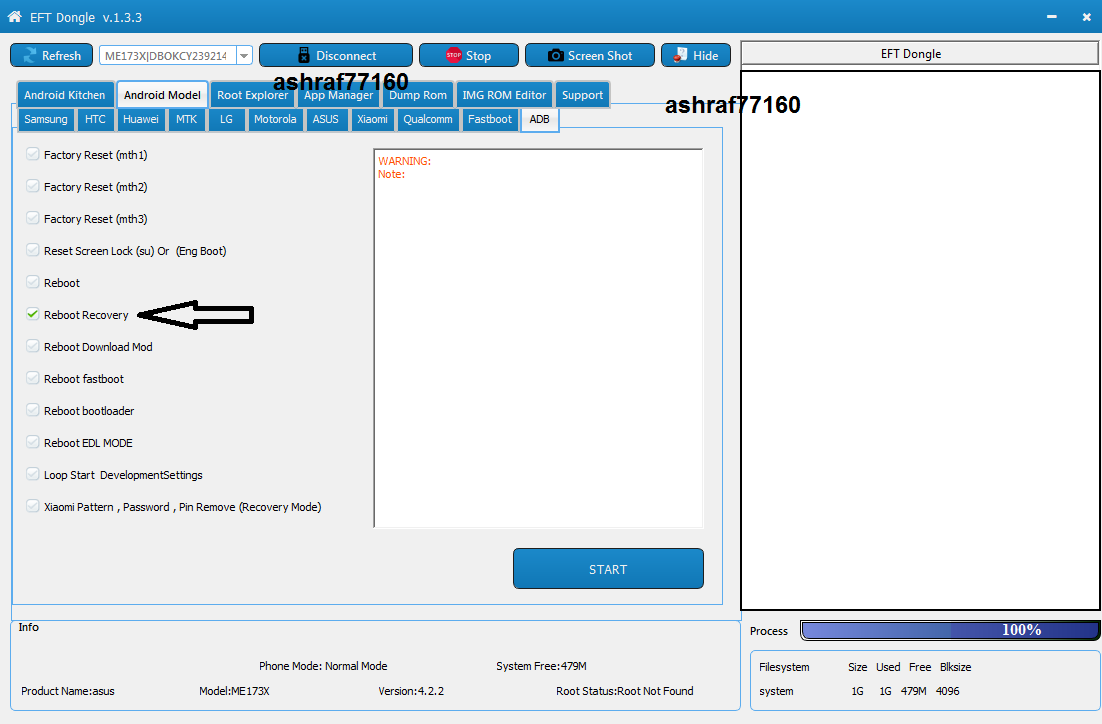
Task: Click the Model:ME173X info text
Action: point(234,691)
